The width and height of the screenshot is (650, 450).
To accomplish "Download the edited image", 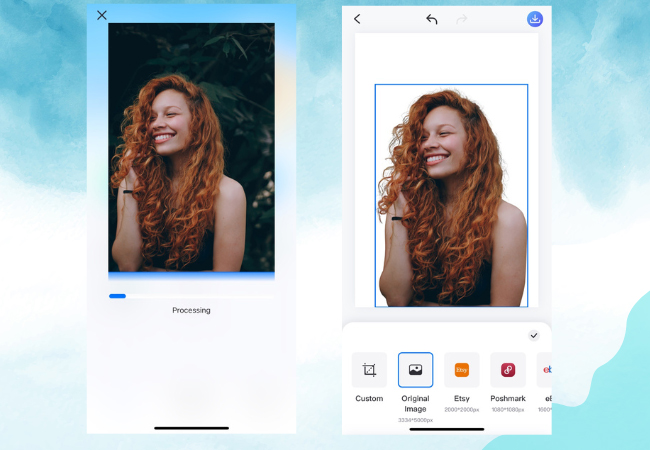I will [535, 19].
